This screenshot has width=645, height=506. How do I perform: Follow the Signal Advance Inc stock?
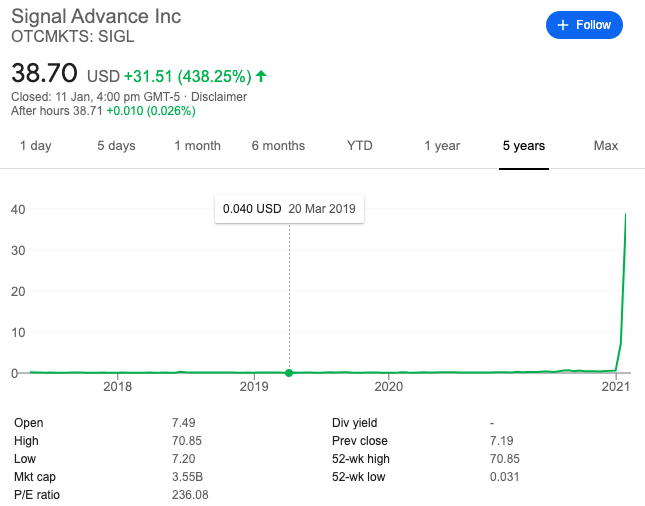[x=584, y=25]
